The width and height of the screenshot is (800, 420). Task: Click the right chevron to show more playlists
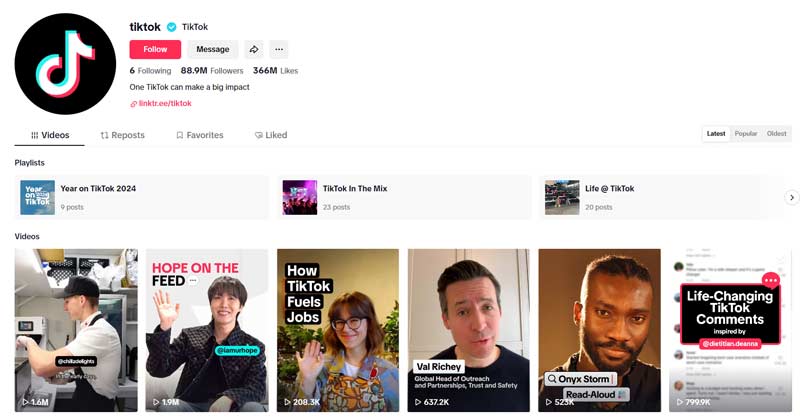pyautogui.click(x=791, y=197)
